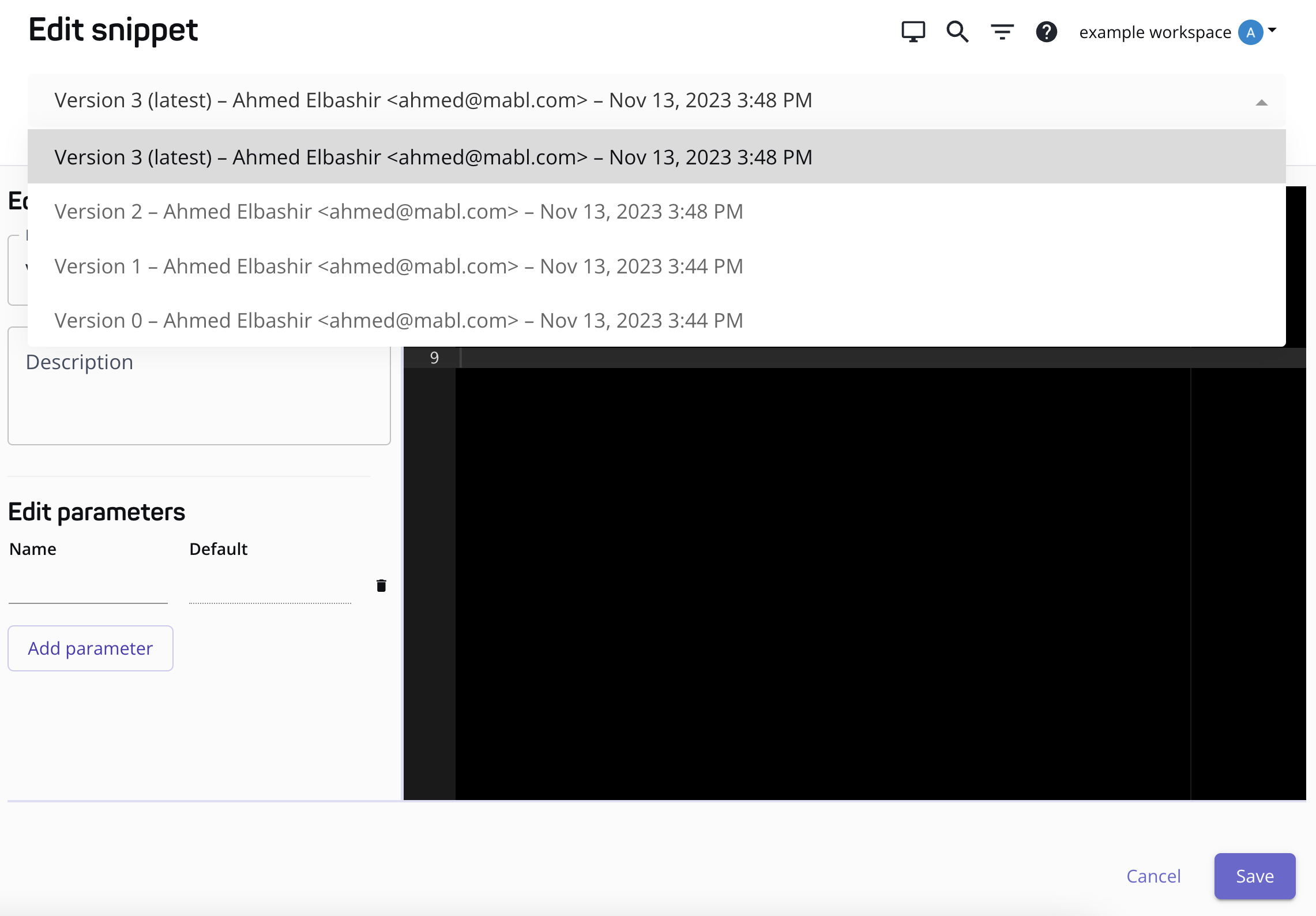Delete parameter using the trash icon
1316x916 pixels.
click(x=381, y=586)
